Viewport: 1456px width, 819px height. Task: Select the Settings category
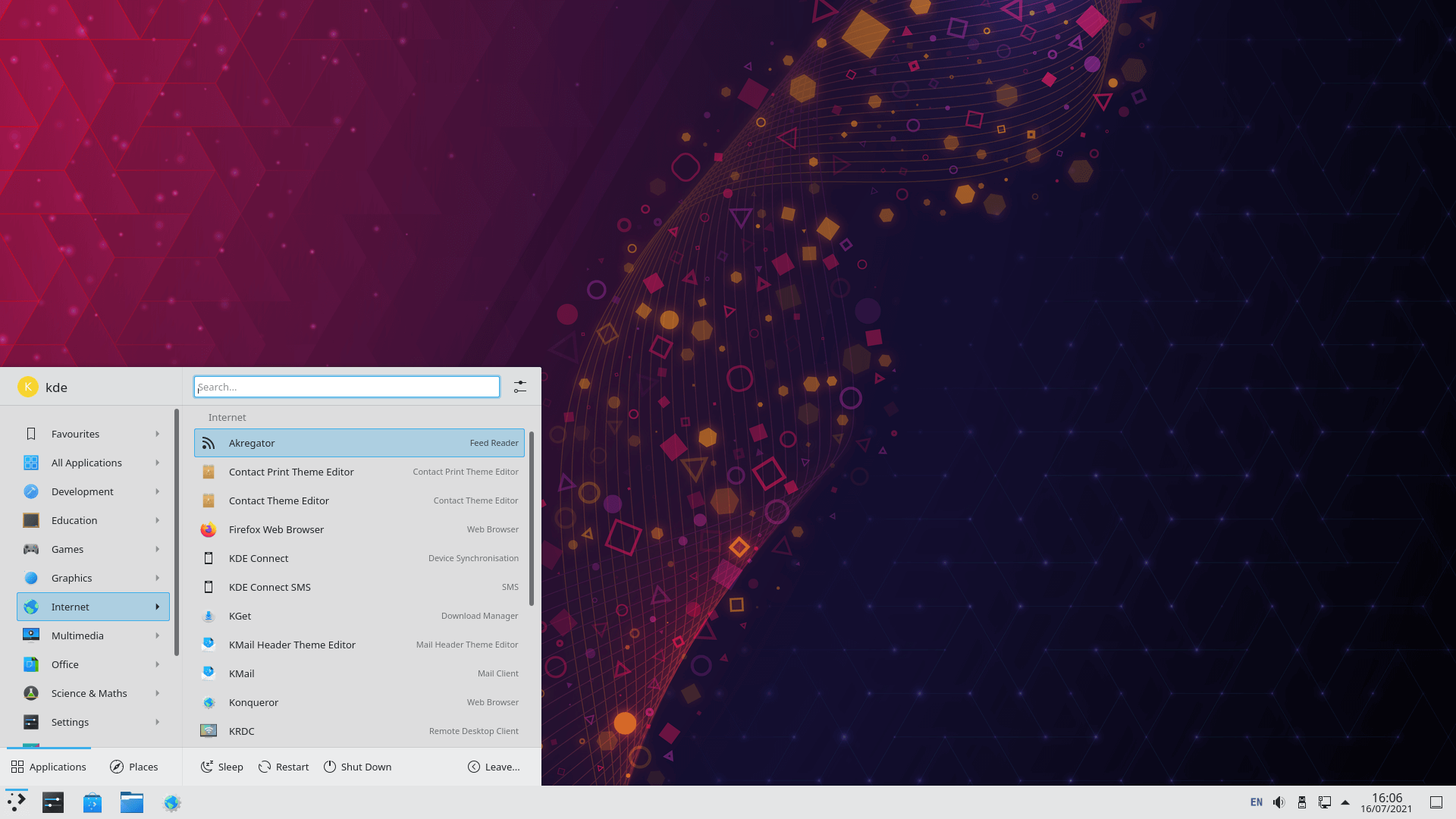point(93,722)
